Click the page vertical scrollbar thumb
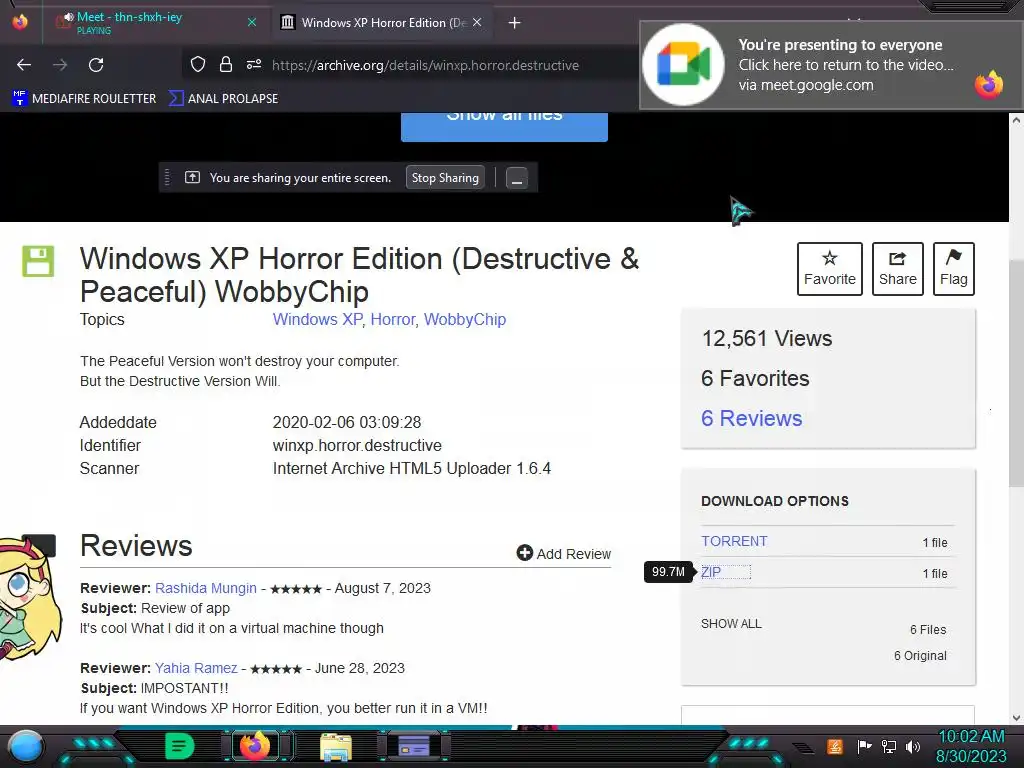Viewport: 1024px width, 768px height. click(1016, 372)
